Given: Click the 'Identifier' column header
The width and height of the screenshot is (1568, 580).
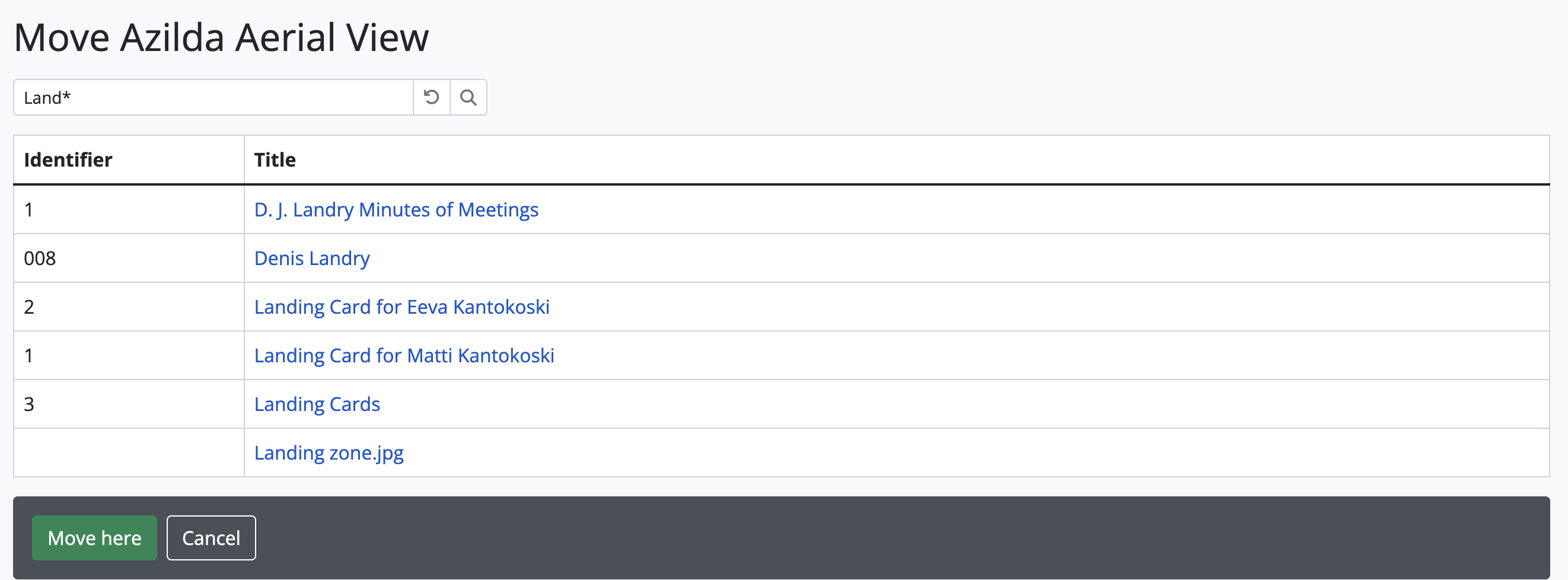Looking at the screenshot, I should [x=68, y=160].
